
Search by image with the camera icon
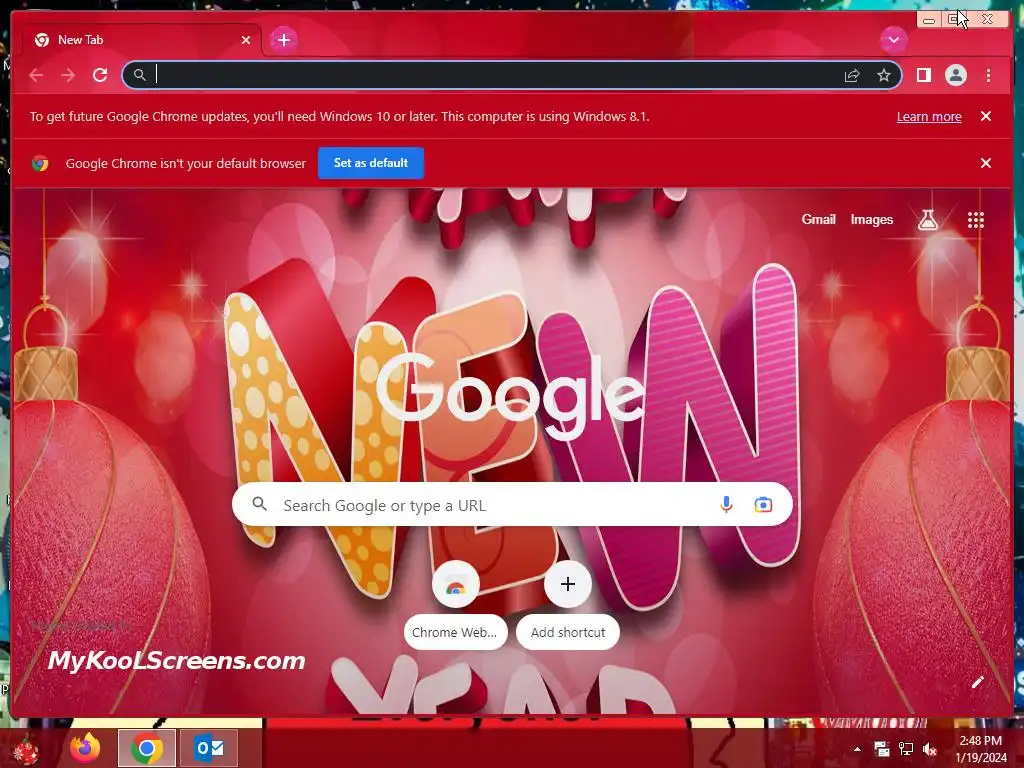coord(763,504)
